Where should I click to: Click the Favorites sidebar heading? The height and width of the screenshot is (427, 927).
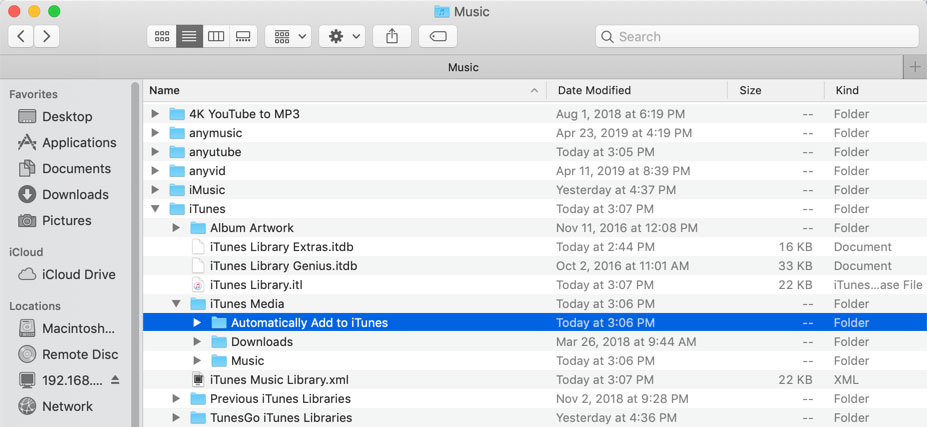click(x=33, y=94)
